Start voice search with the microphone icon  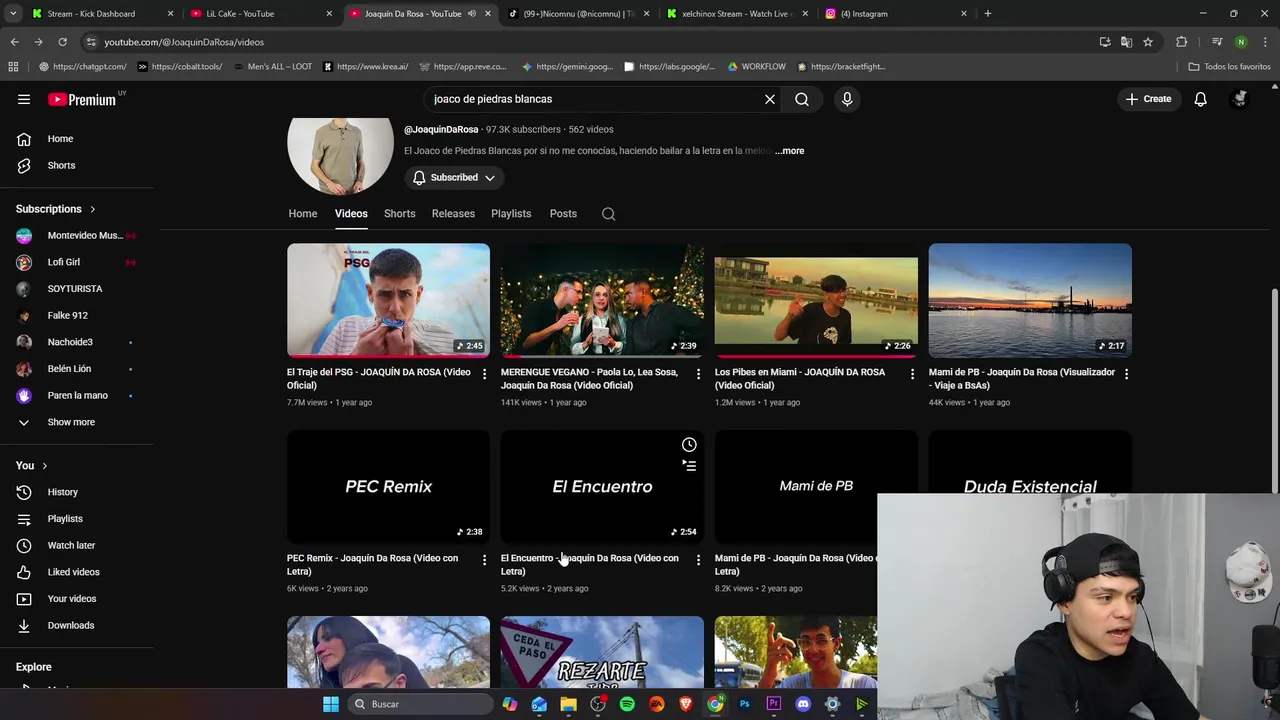click(847, 99)
